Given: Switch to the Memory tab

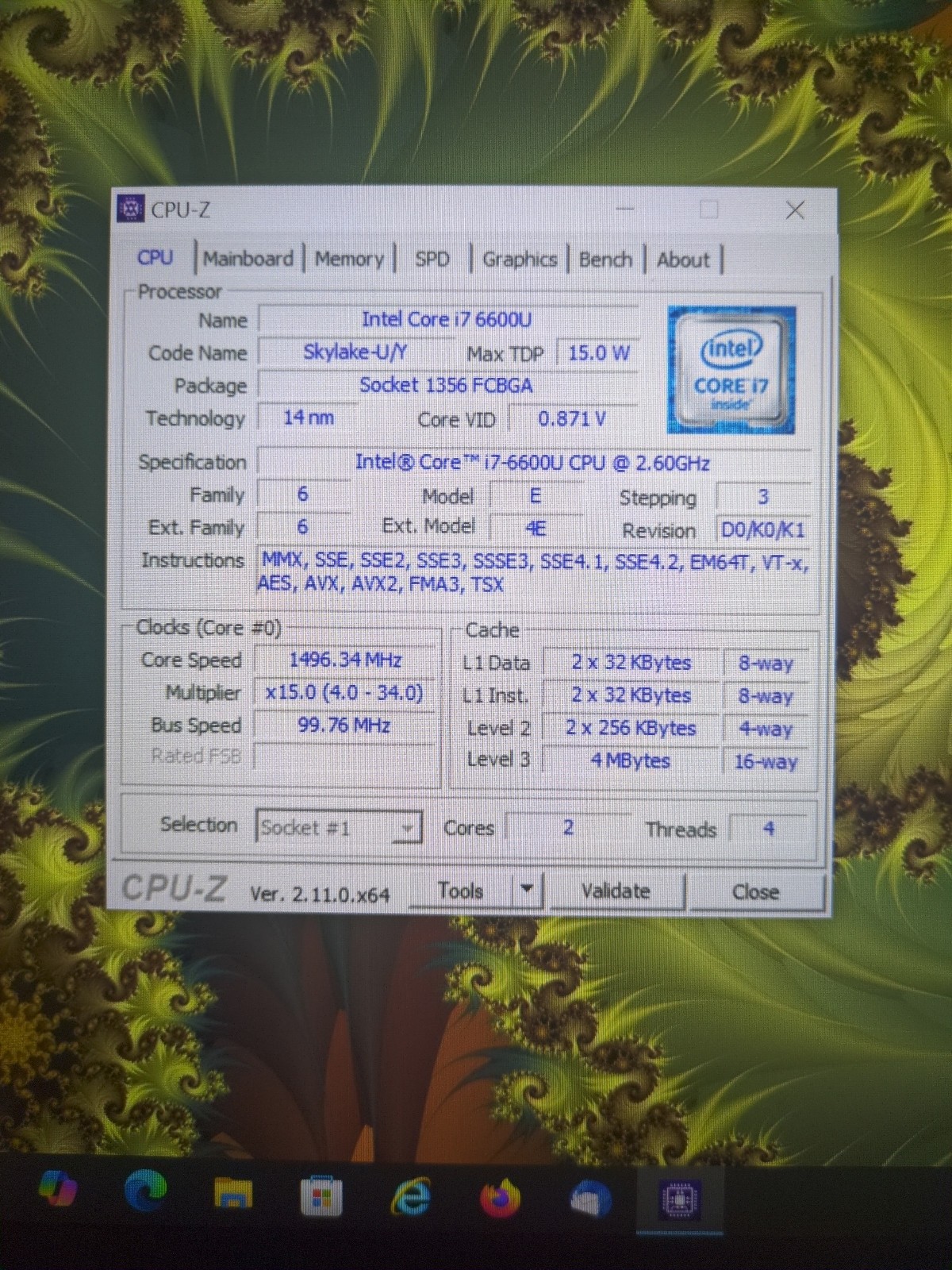Looking at the screenshot, I should 349,259.
